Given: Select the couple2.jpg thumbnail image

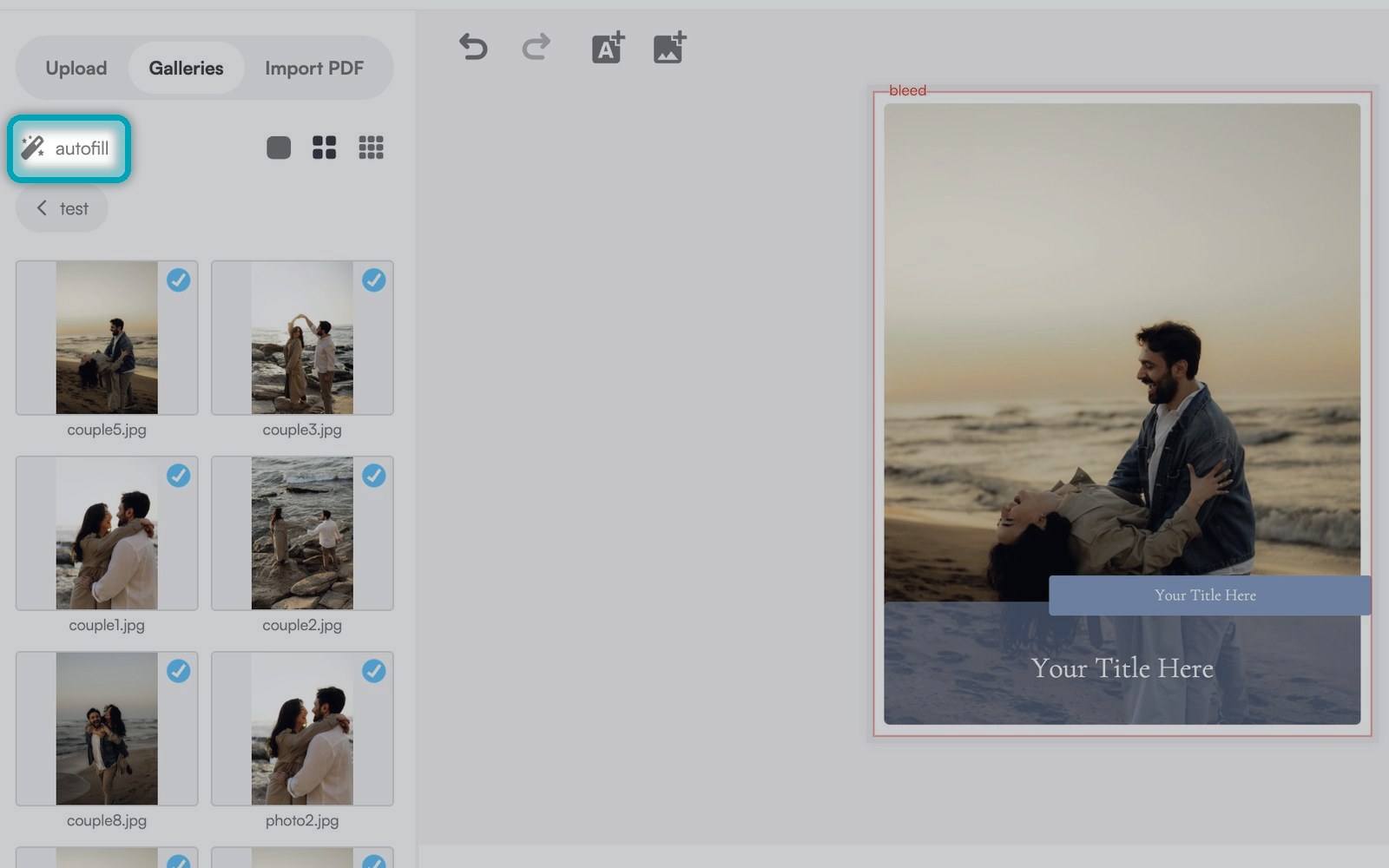Looking at the screenshot, I should (x=302, y=533).
